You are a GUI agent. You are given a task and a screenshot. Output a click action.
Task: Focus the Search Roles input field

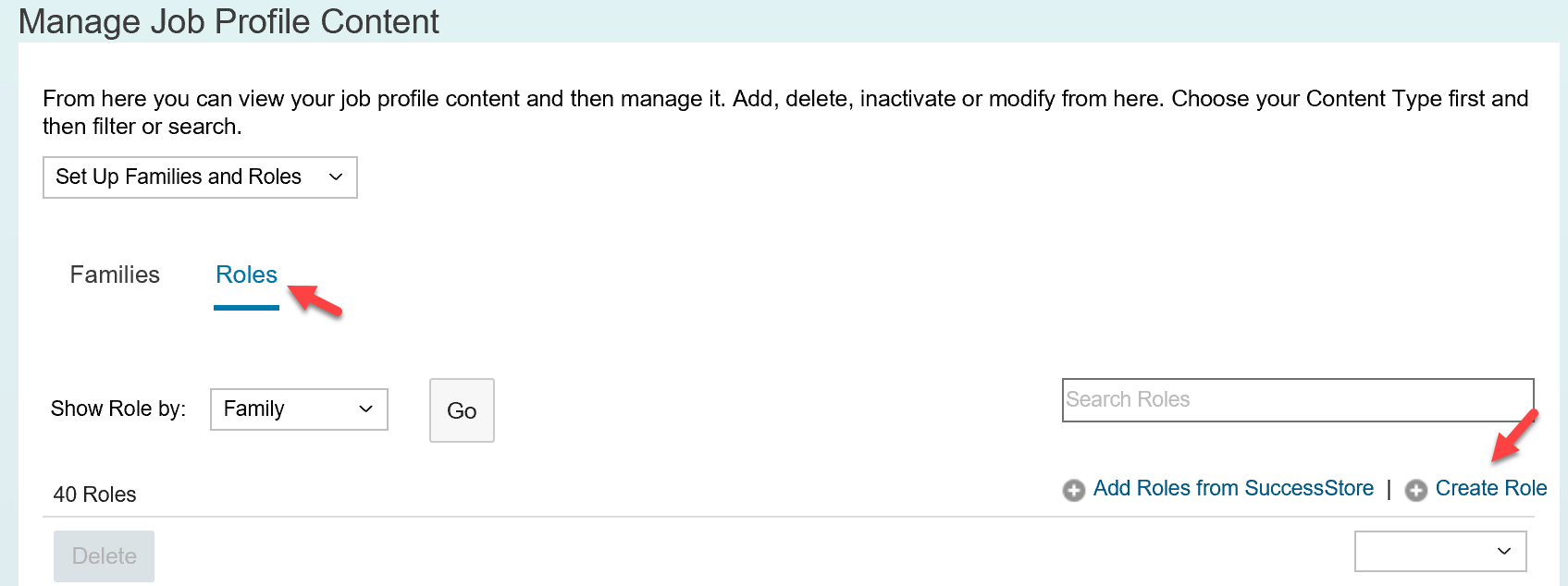point(1298,400)
